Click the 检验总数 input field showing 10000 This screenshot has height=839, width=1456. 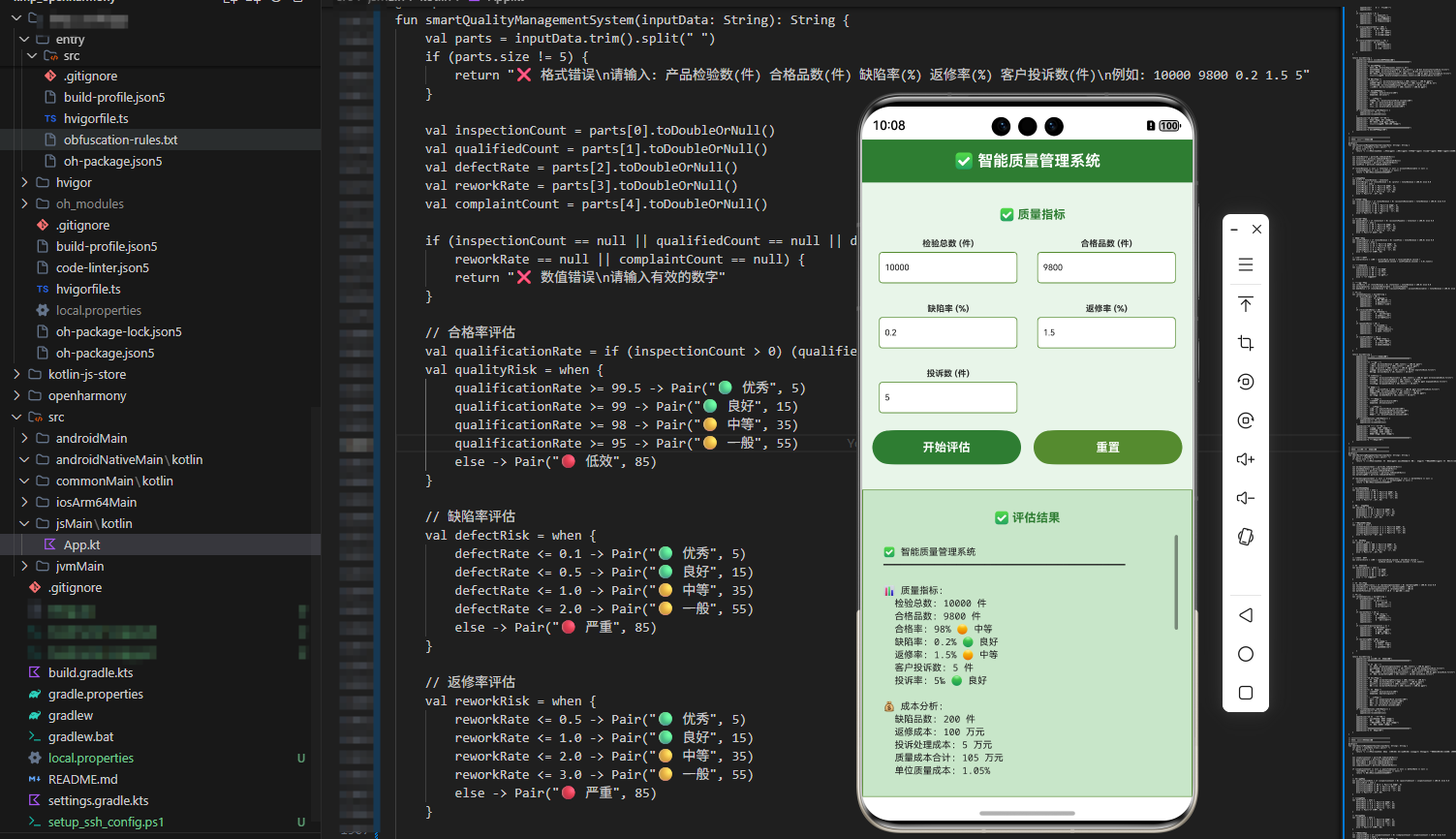(x=947, y=267)
